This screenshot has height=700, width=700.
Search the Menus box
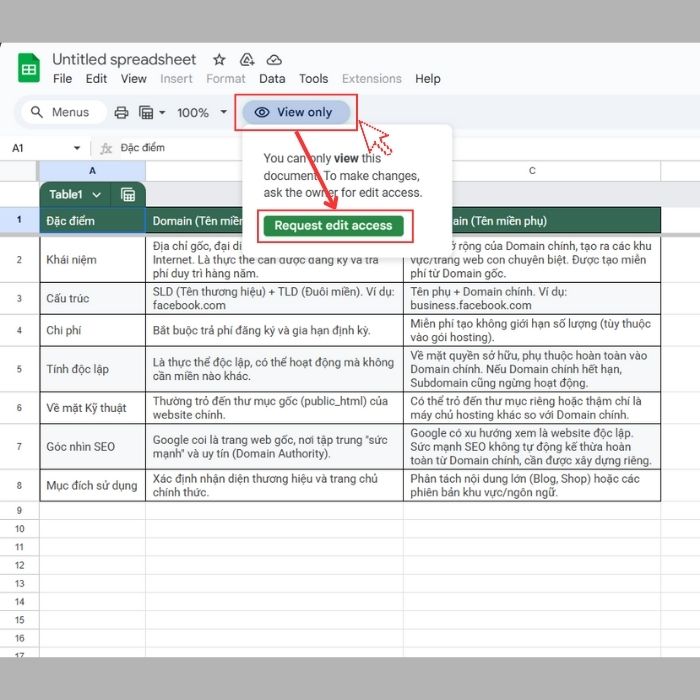63,112
